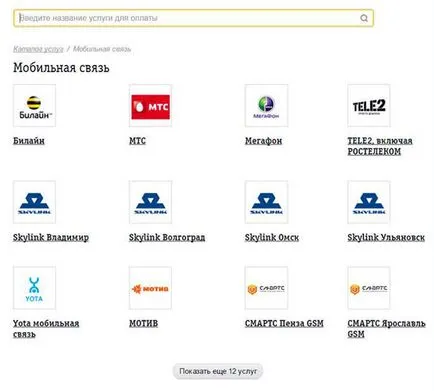Click the СМАРТС Пенза GSM logo icon
Viewport: 434px width, 391px height.
tap(266, 288)
